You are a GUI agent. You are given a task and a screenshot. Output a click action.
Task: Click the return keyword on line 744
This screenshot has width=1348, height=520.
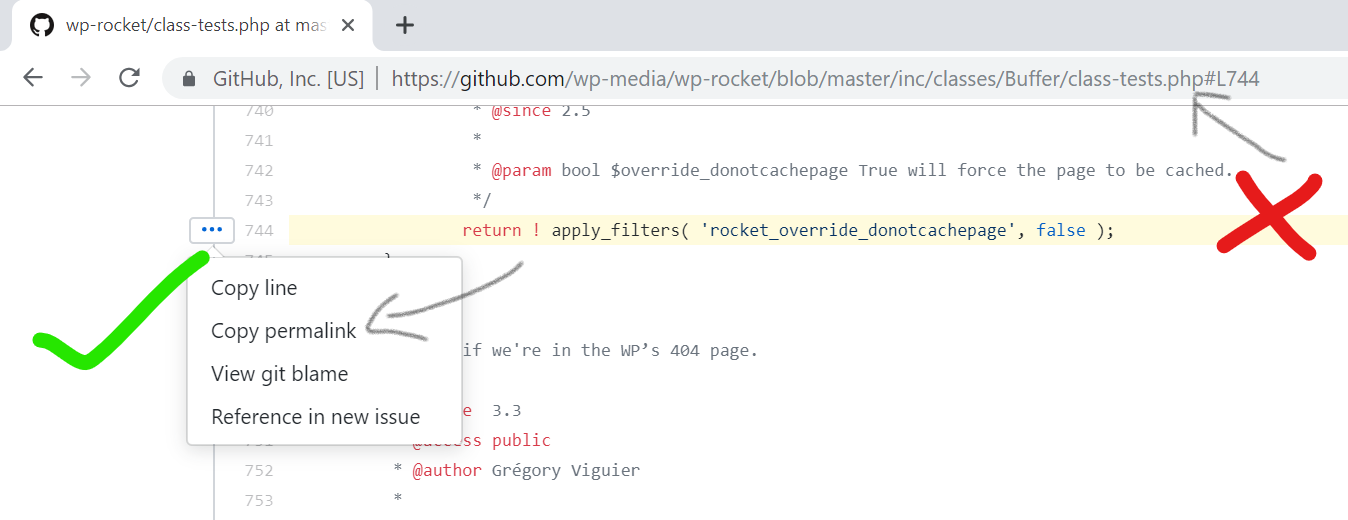click(491, 231)
